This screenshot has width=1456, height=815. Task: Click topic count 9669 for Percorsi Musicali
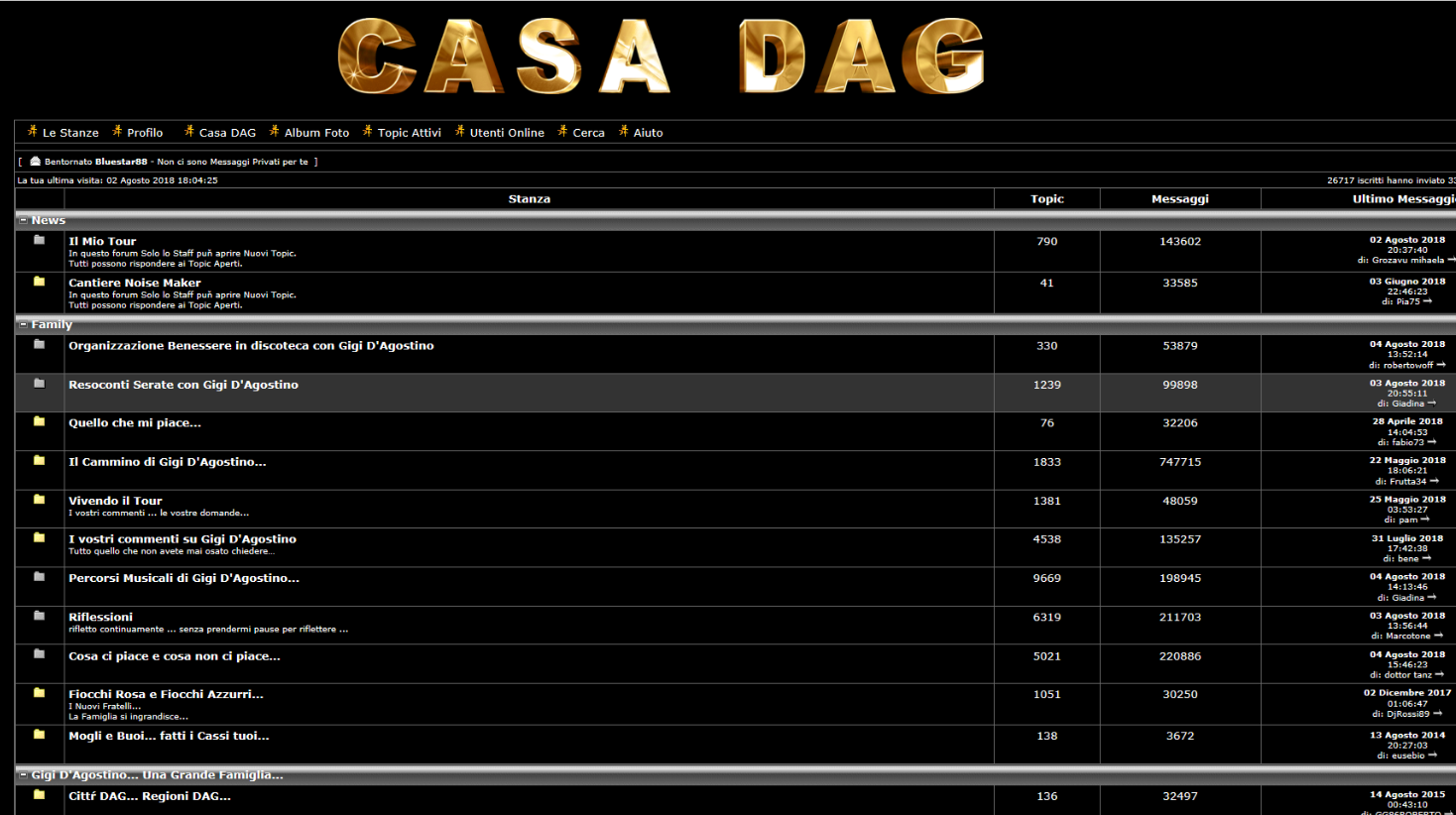1046,578
